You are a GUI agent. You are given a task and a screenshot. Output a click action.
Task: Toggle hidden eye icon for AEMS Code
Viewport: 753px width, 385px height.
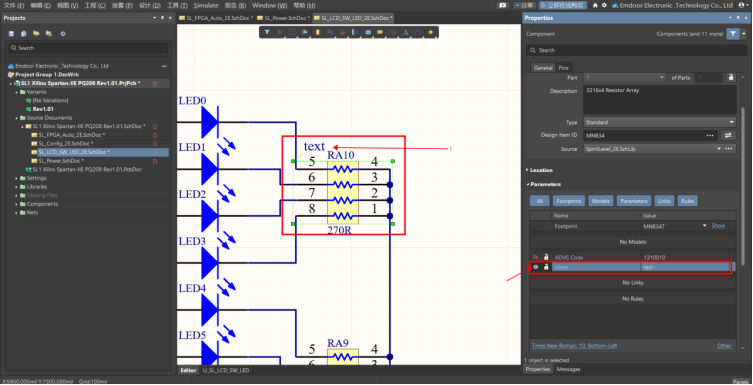536,257
